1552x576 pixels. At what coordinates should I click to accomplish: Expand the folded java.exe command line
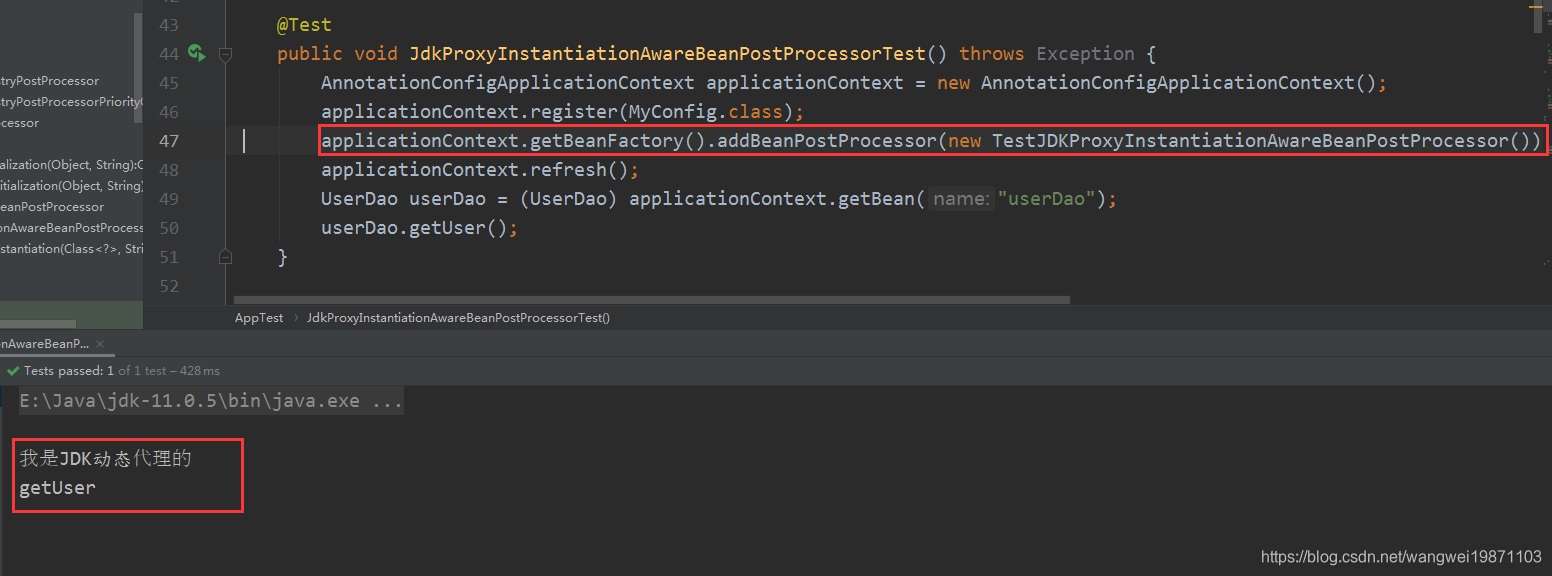click(x=211, y=402)
